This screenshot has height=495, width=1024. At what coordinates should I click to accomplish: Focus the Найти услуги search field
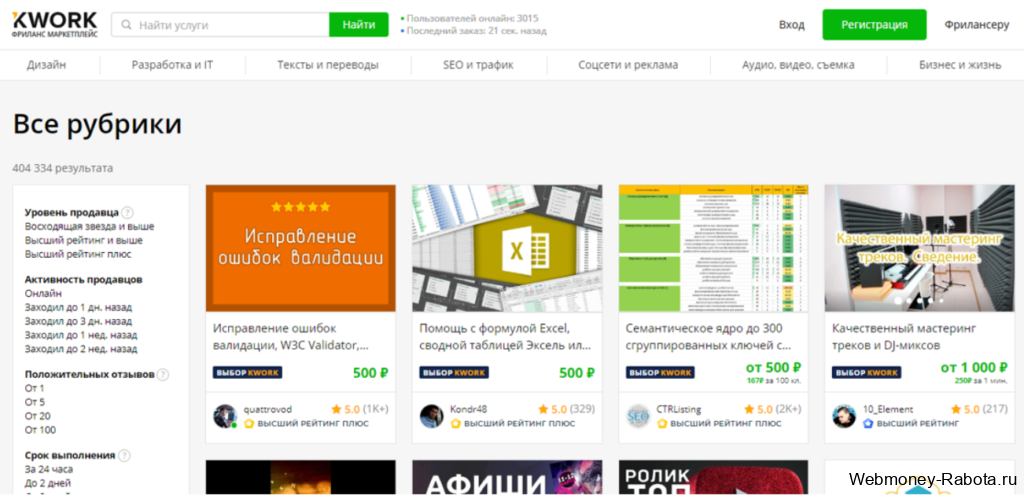coord(220,25)
